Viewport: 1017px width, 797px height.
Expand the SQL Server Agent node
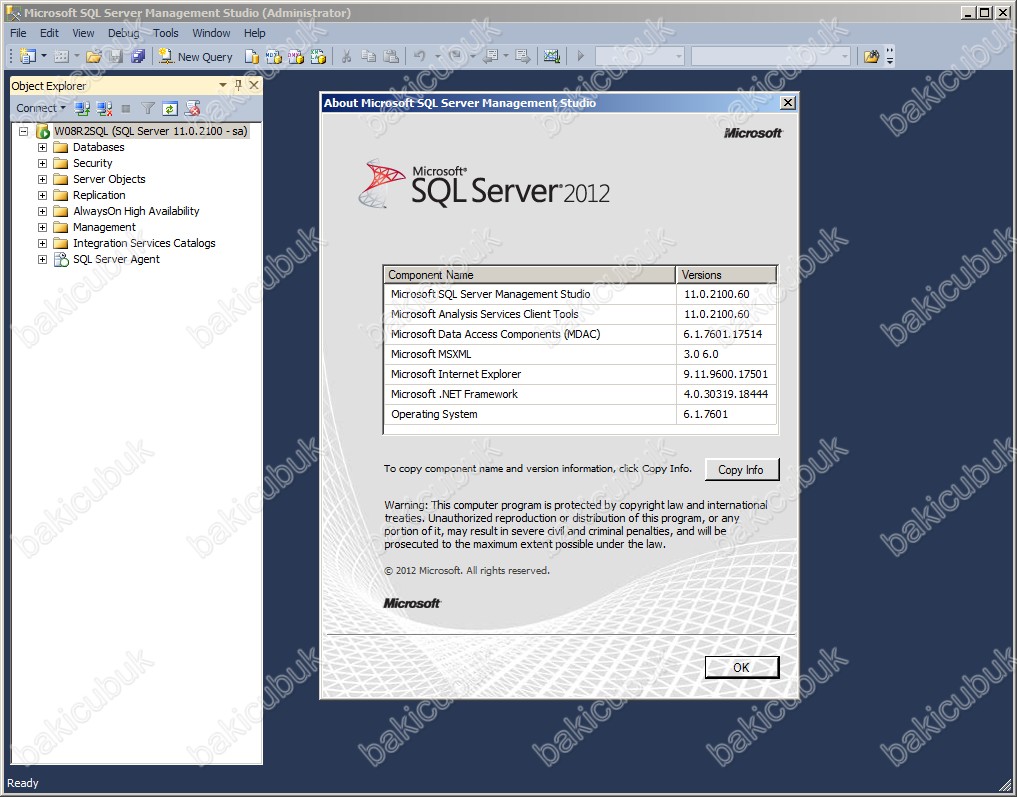click(42, 259)
